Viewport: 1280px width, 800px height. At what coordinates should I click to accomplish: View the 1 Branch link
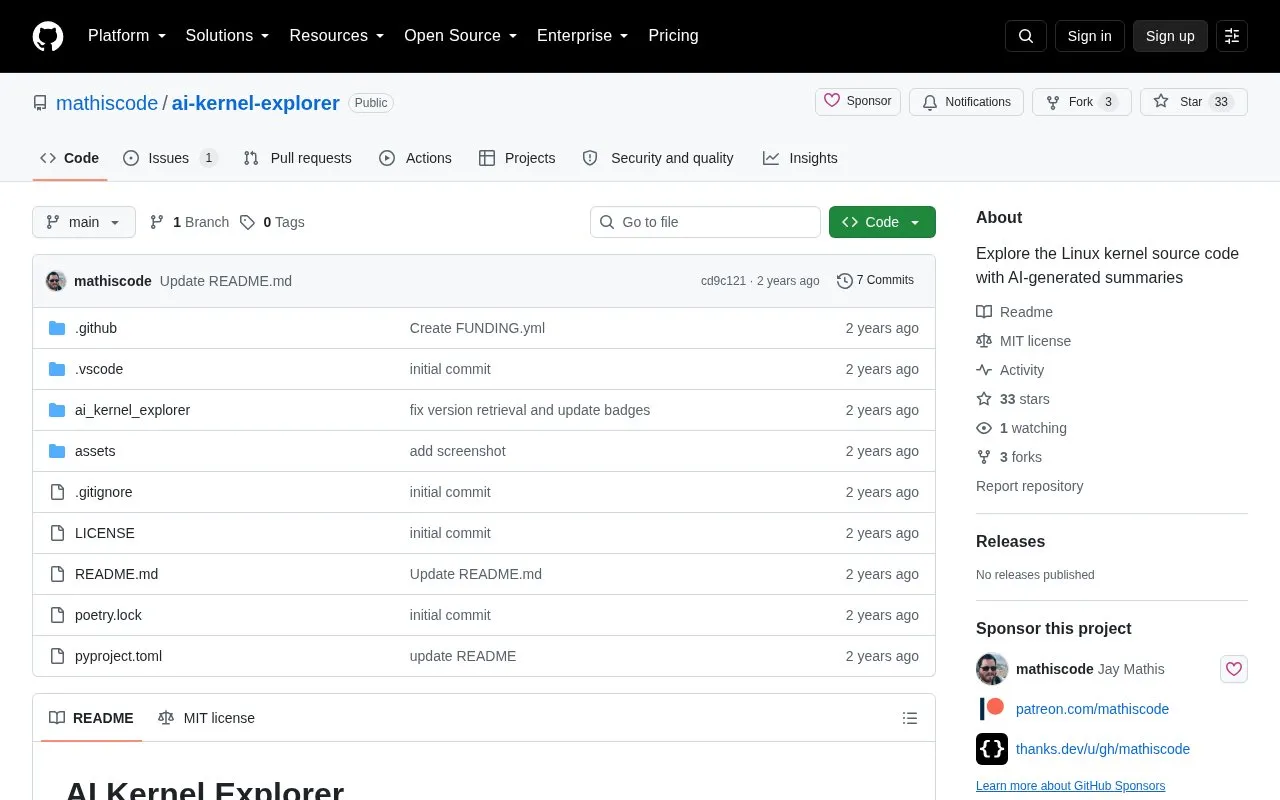tap(189, 222)
